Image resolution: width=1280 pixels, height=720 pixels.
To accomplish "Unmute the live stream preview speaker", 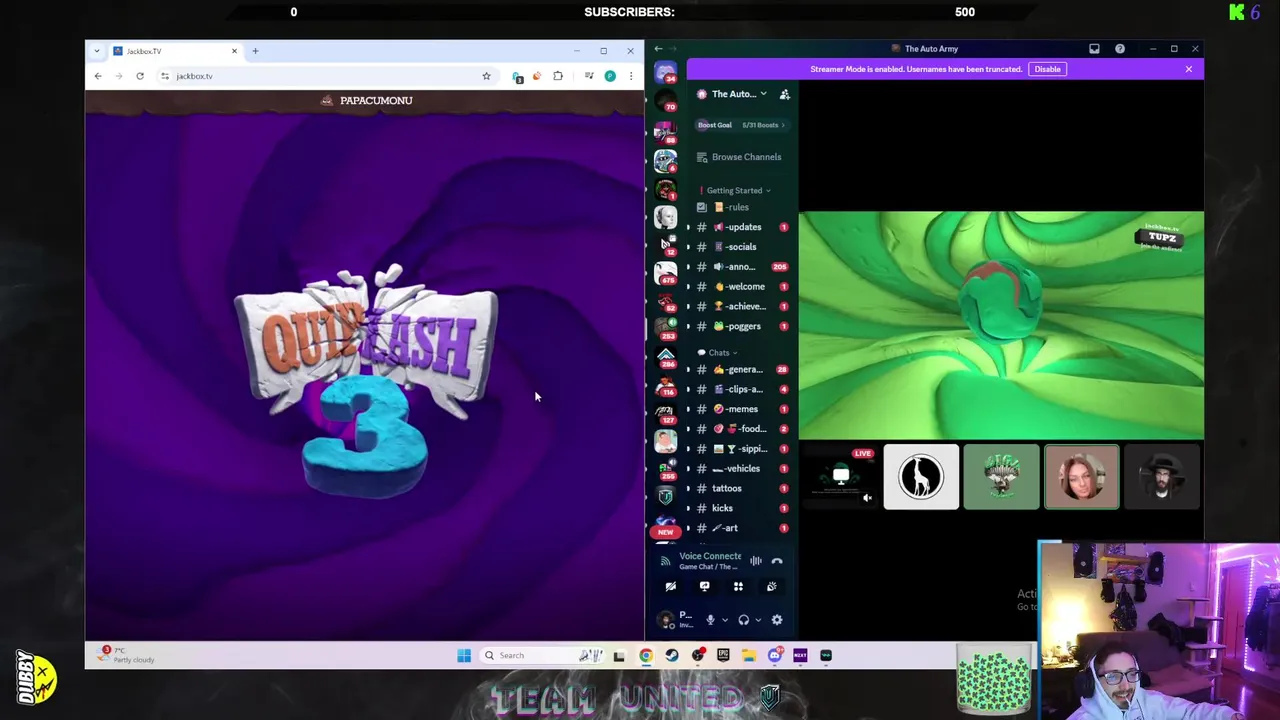I will 867,498.
